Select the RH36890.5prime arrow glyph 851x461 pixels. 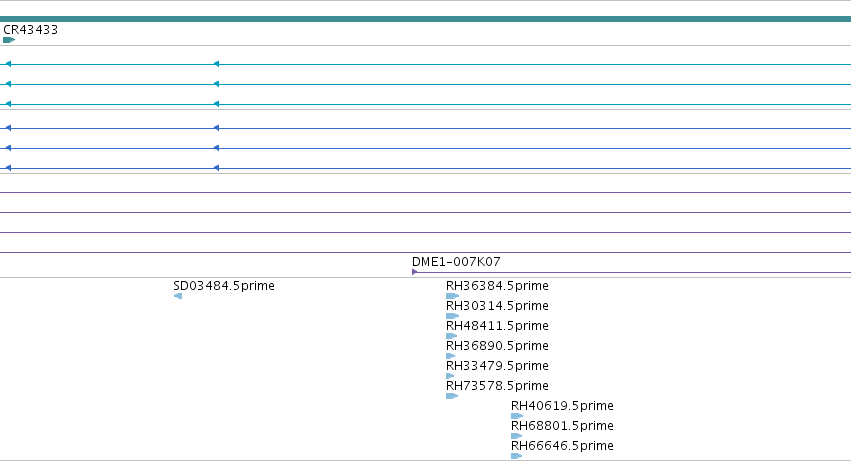tap(450, 356)
